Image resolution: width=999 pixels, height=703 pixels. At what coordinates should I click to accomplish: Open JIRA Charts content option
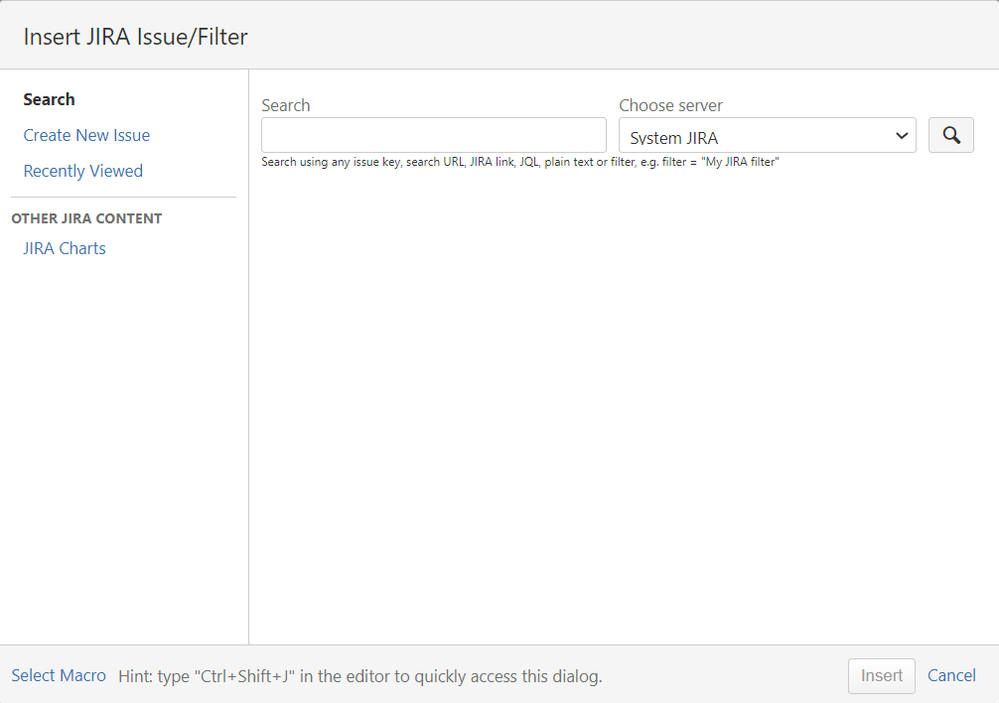[64, 248]
